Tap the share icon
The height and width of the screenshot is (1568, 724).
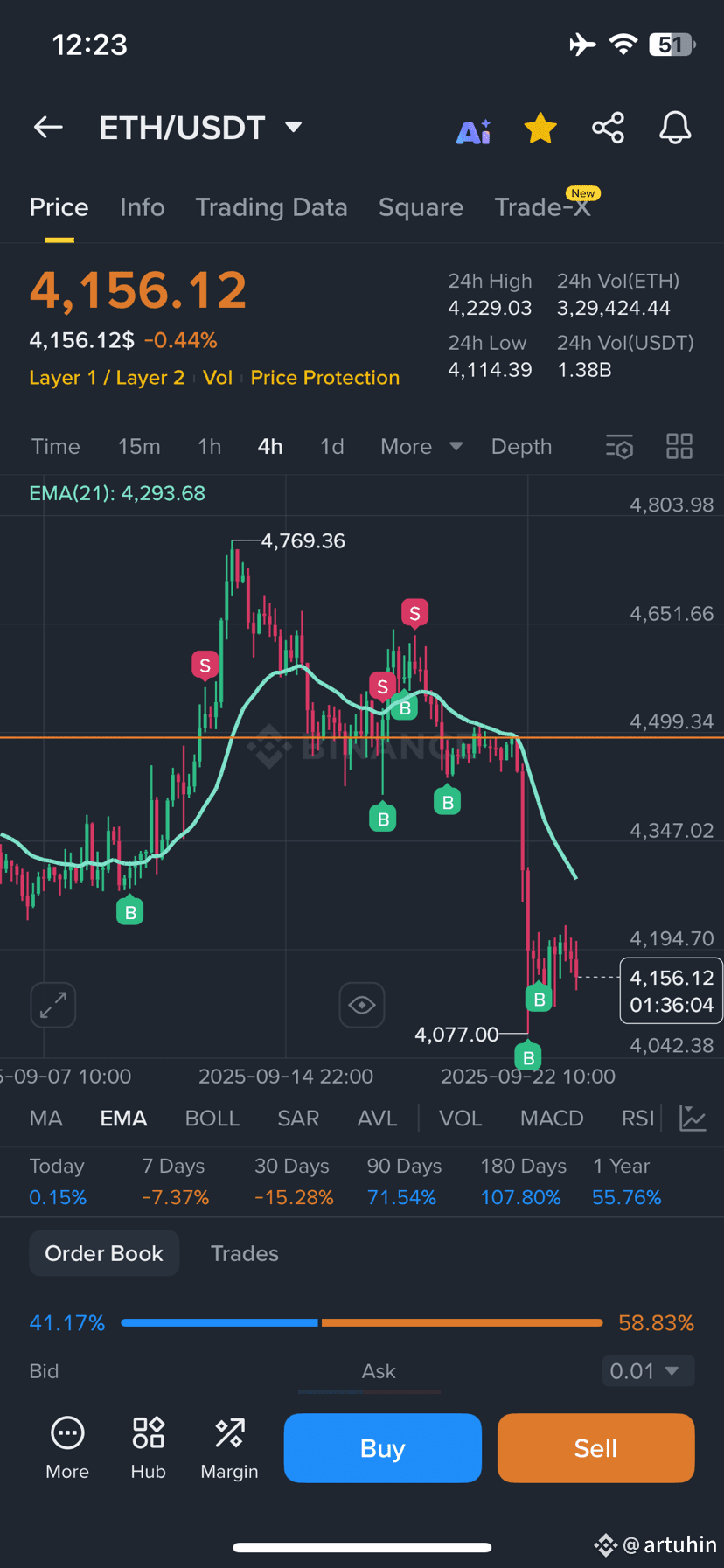point(608,128)
